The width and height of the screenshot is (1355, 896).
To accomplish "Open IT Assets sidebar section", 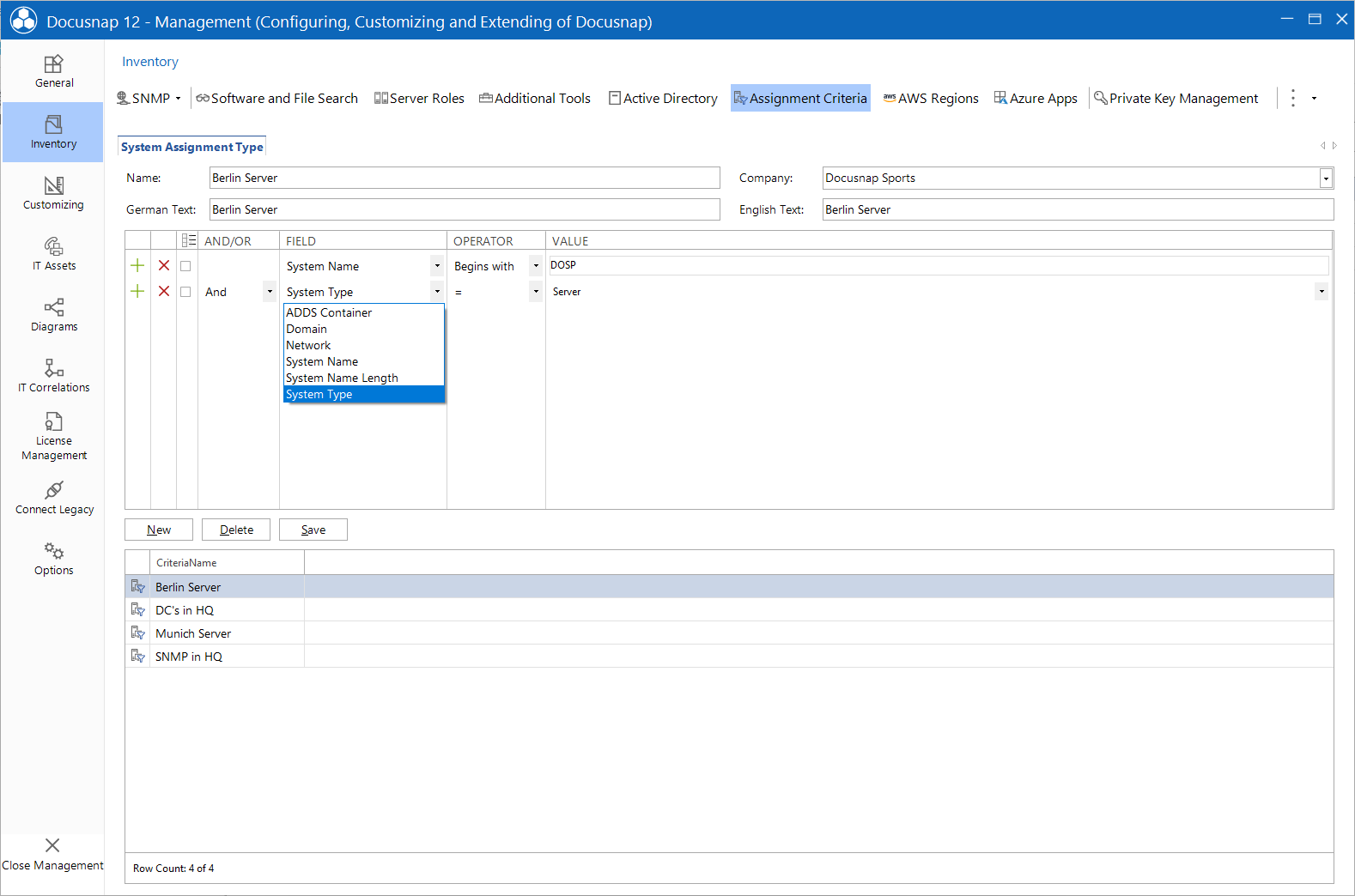I will pos(53,254).
